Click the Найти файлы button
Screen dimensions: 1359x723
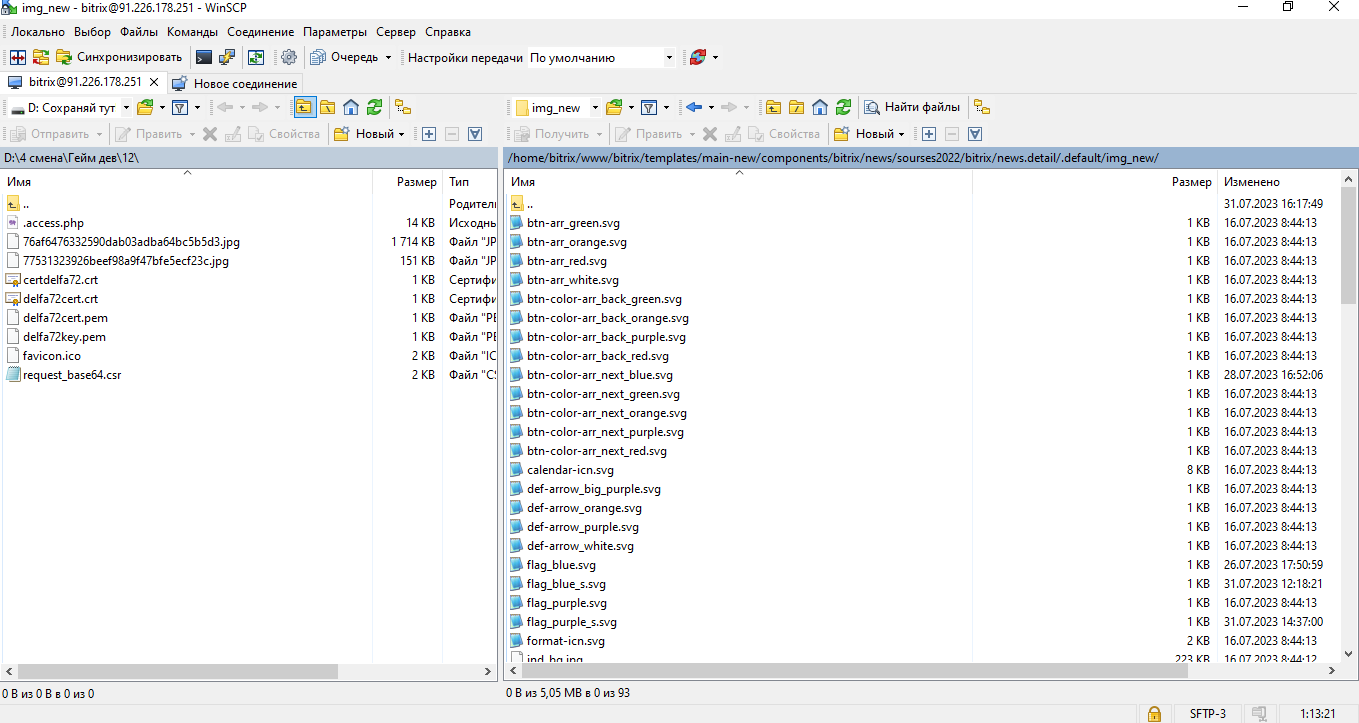pyautogui.click(x=912, y=107)
